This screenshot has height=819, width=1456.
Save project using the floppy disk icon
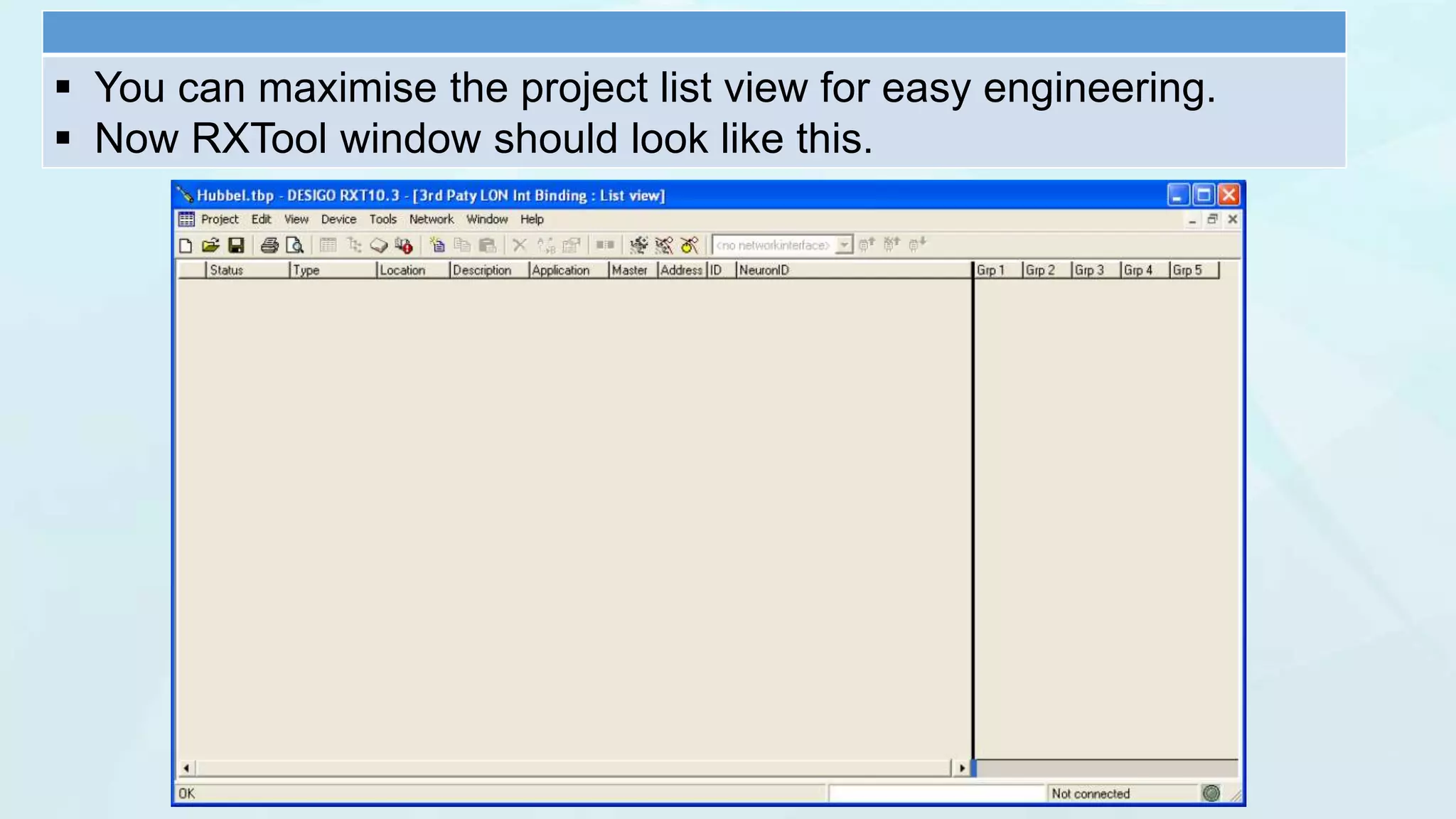coord(236,246)
